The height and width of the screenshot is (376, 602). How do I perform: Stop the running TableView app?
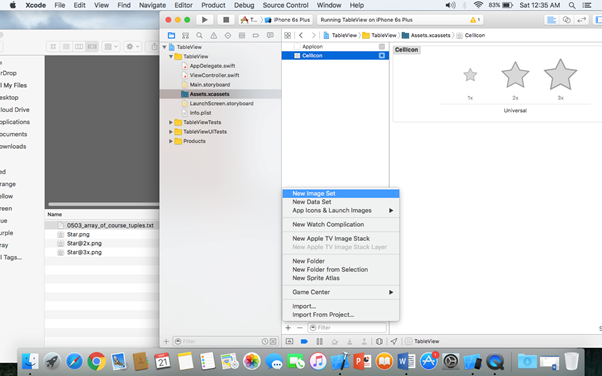tap(226, 20)
